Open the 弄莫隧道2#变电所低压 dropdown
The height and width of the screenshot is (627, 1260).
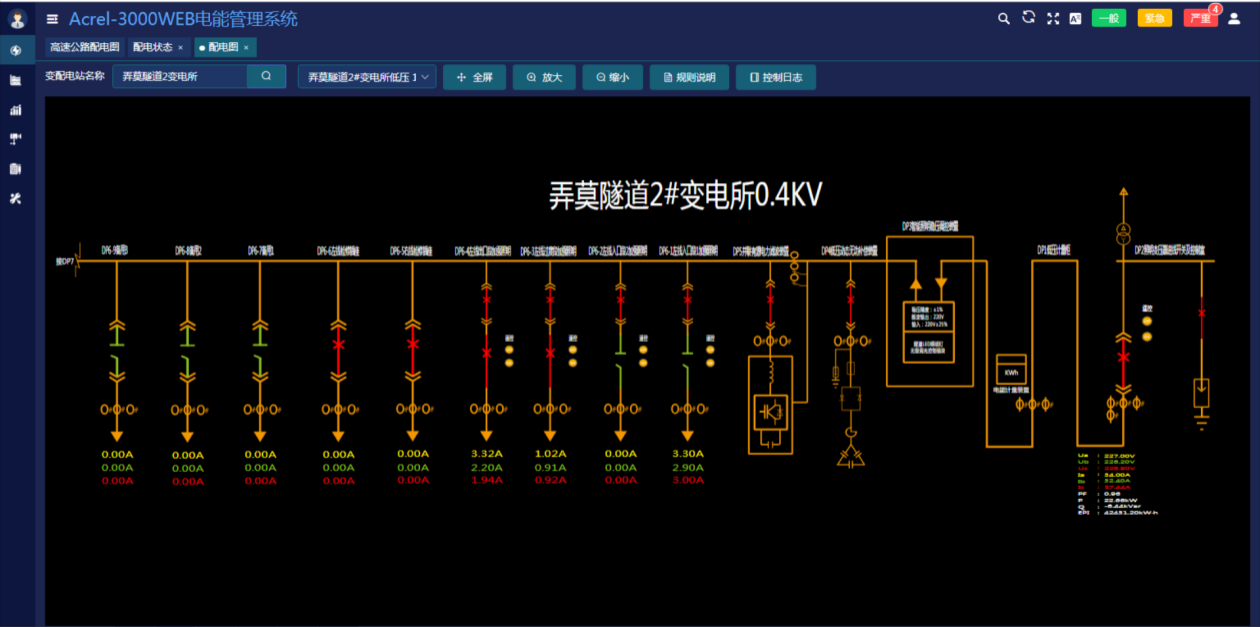coord(365,76)
